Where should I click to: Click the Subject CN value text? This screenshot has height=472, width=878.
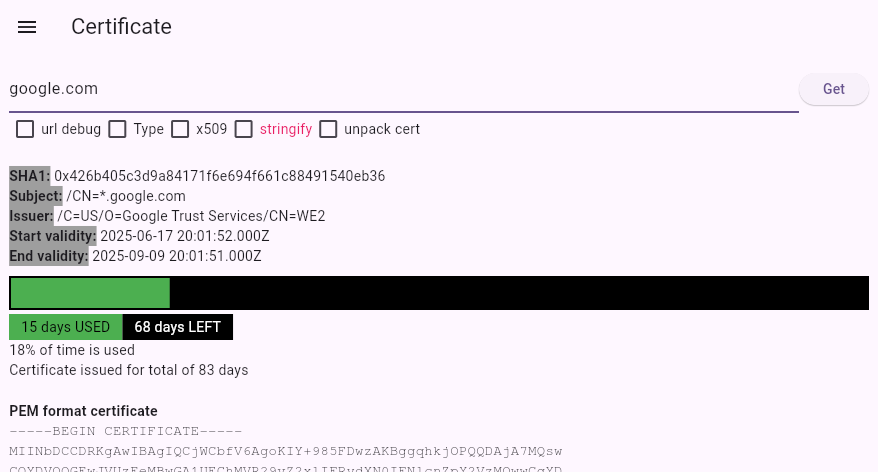pyautogui.click(x=126, y=196)
